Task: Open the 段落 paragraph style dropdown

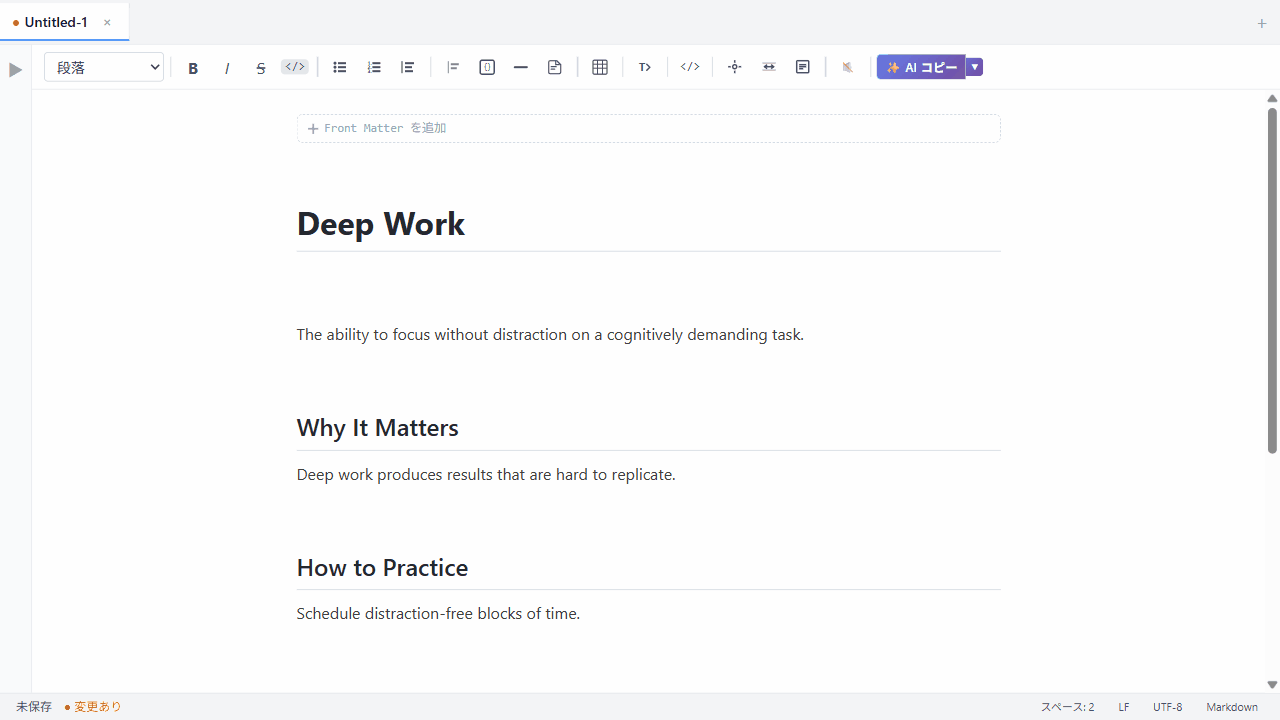Action: pyautogui.click(x=104, y=67)
